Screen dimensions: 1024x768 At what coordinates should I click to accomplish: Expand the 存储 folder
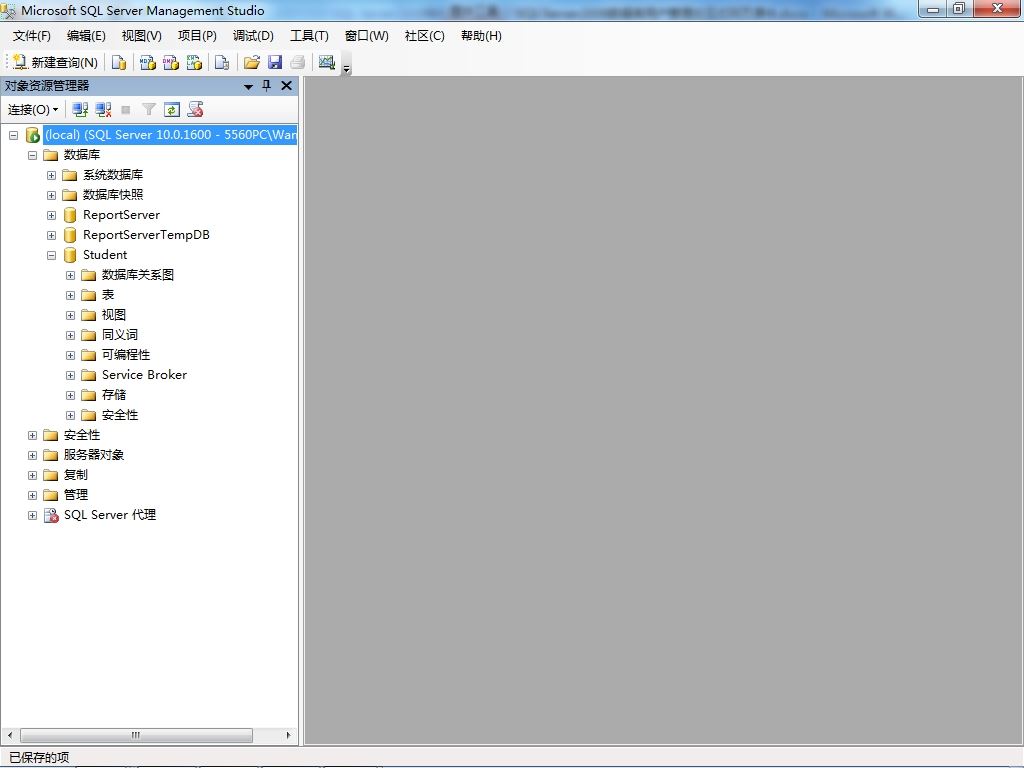(70, 396)
